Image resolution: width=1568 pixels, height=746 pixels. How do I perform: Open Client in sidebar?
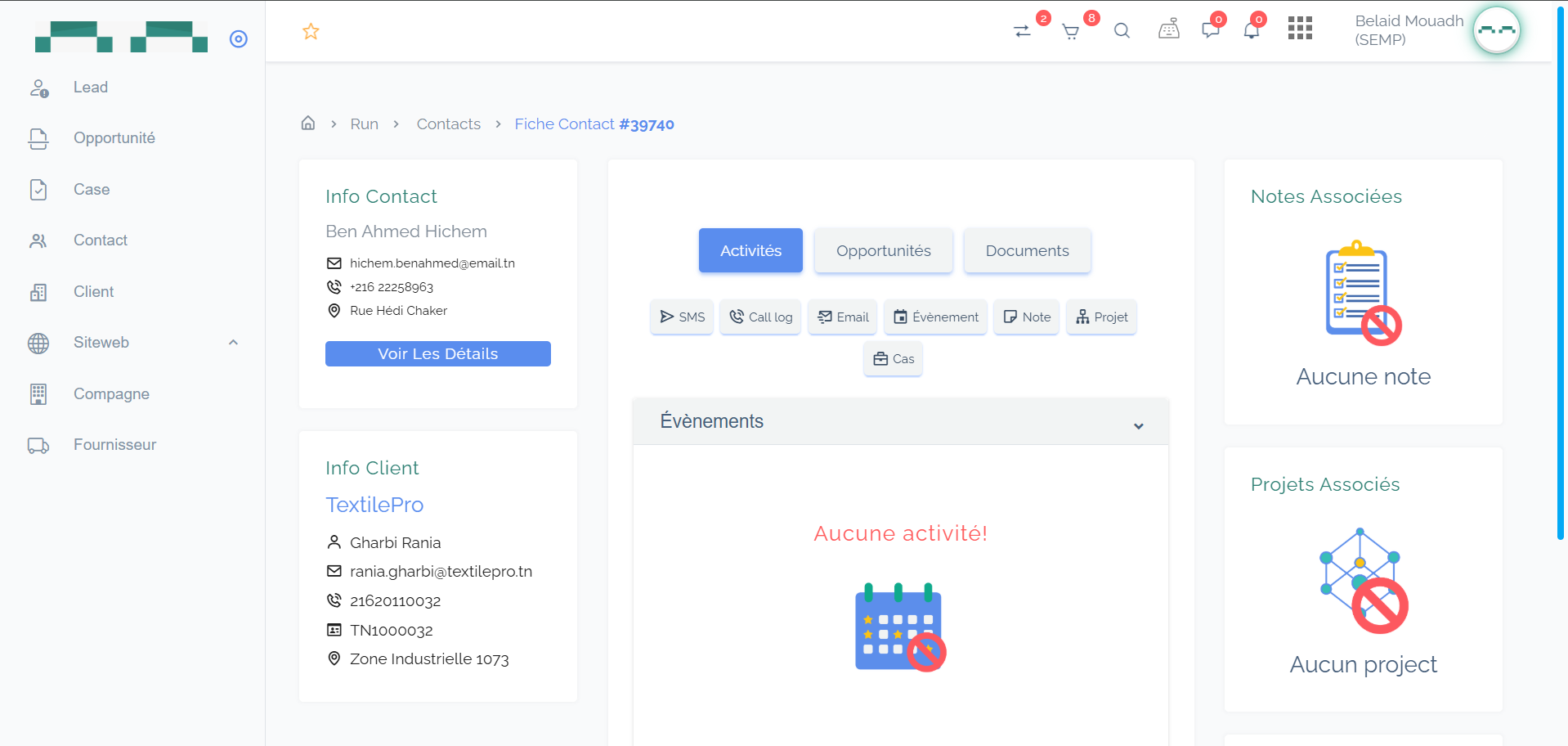pos(94,292)
